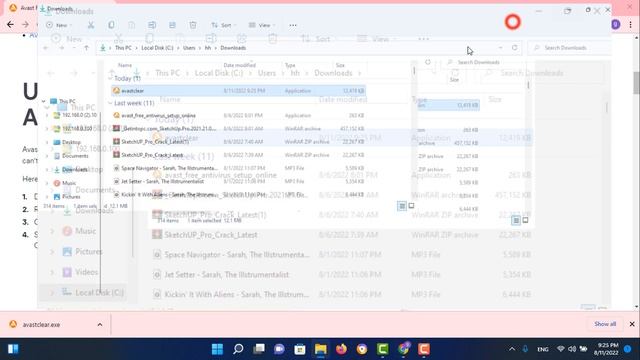The width and height of the screenshot is (640, 360).
Task: Click This PC in the address breadcrumb
Action: pos(123,48)
